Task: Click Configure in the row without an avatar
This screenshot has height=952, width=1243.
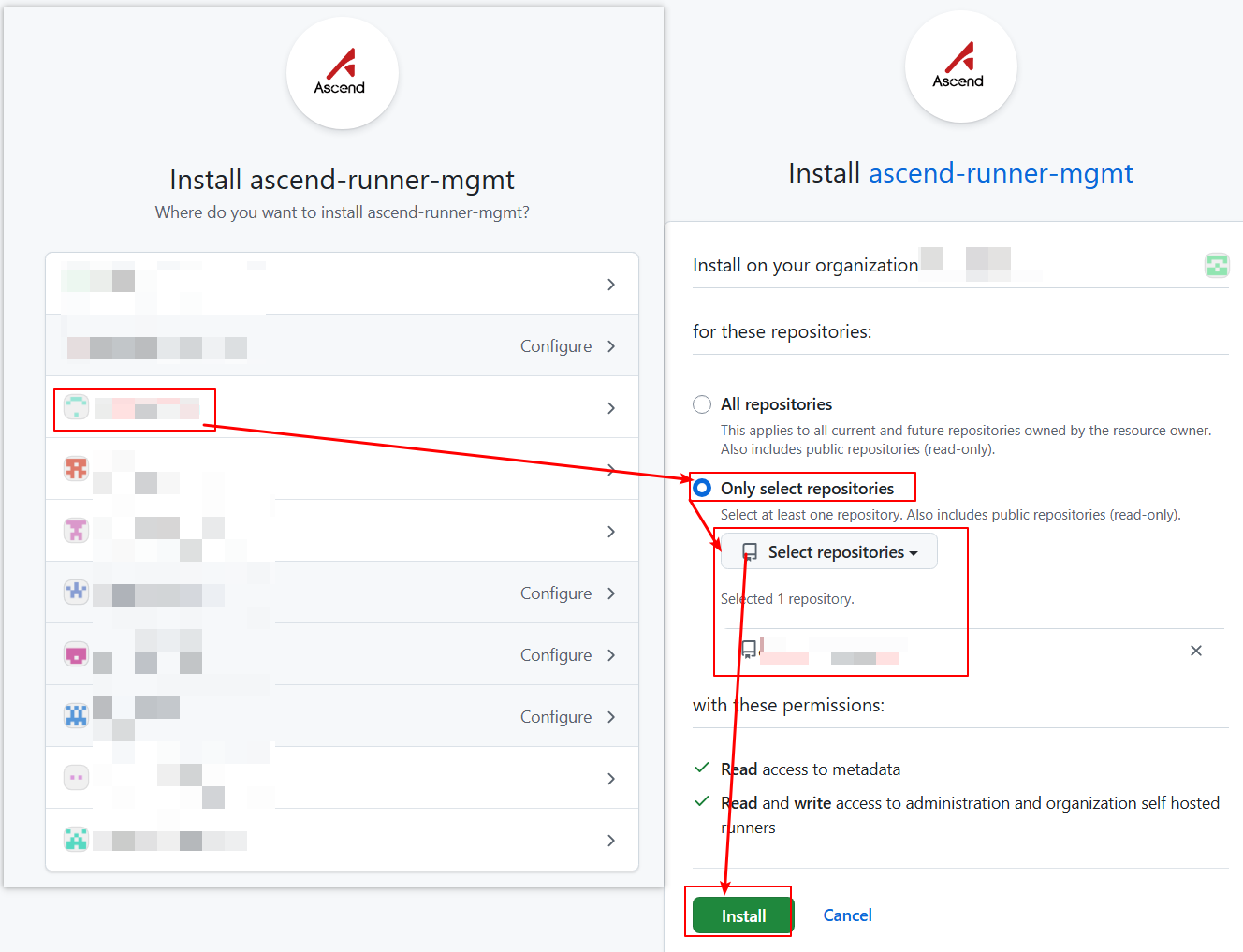Action: [x=556, y=346]
